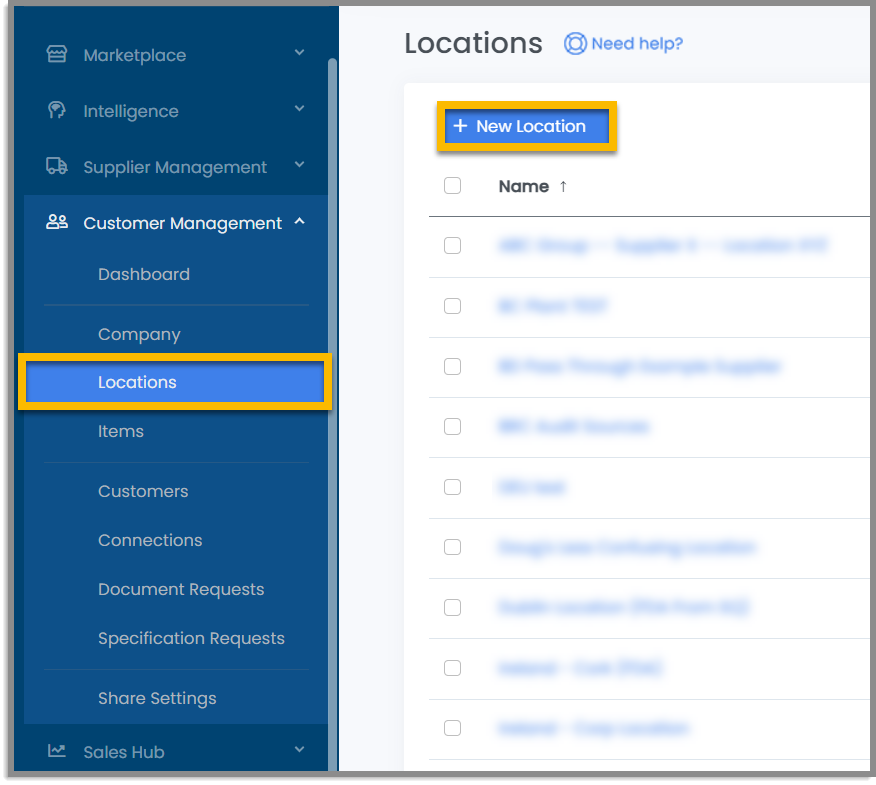Click the ascending sort arrow beside Name
This screenshot has height=785, width=876.
click(x=565, y=186)
